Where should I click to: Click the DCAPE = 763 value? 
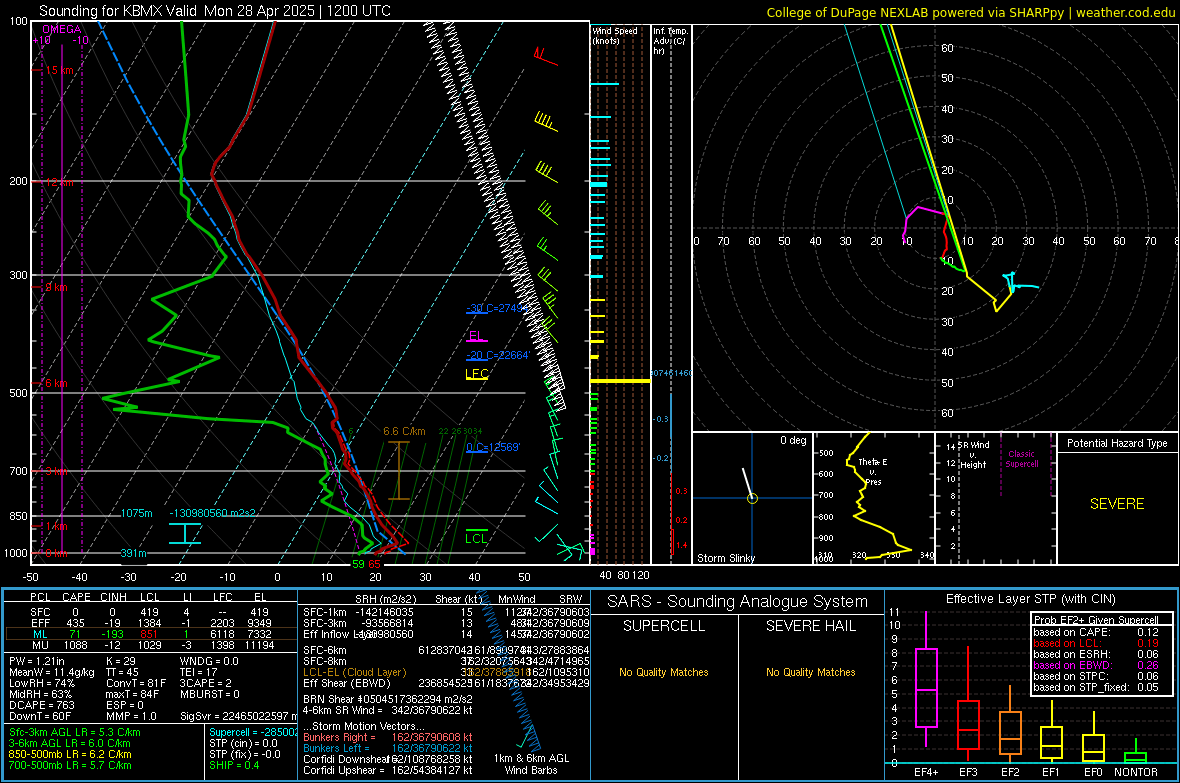[x=41, y=705]
